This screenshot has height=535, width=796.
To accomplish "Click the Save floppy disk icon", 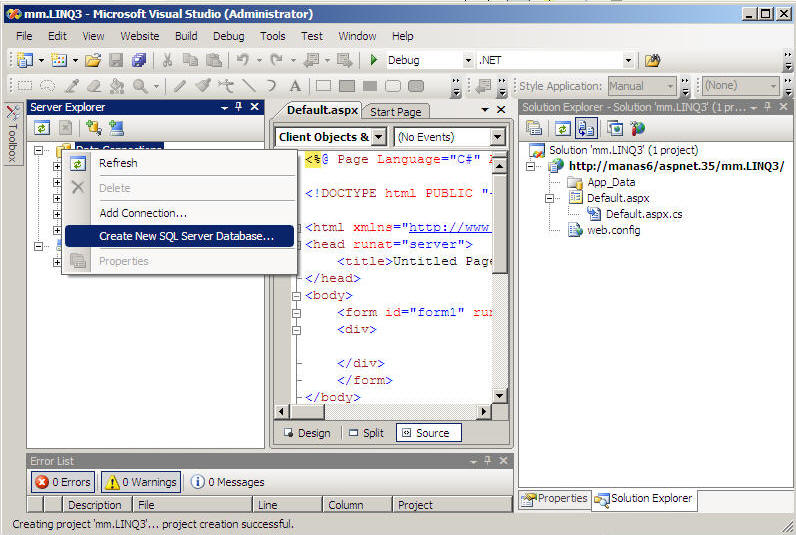I will [x=116, y=60].
